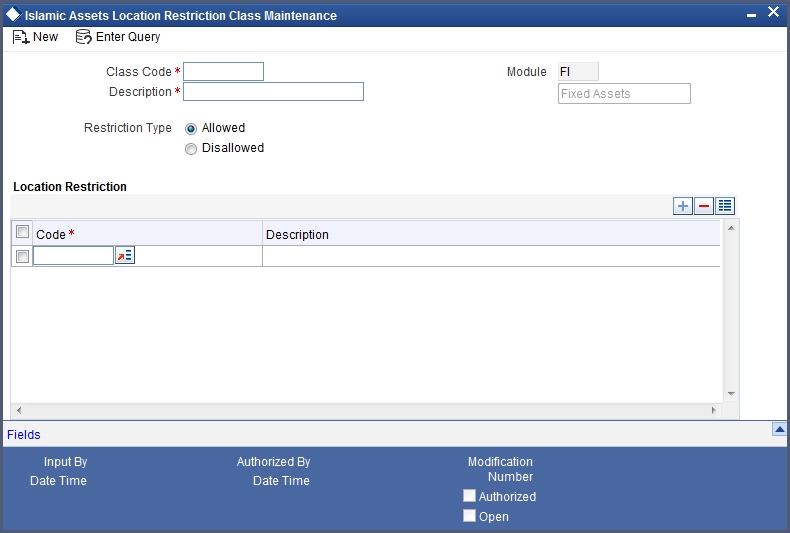The image size is (790, 533).
Task: Delete row with the minus icon
Action: [x=704, y=206]
